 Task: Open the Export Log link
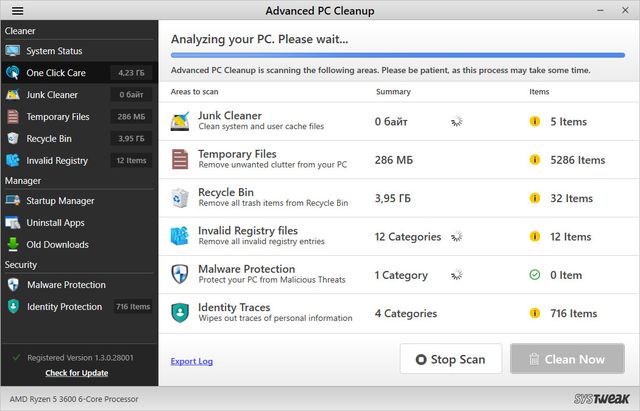click(x=191, y=361)
